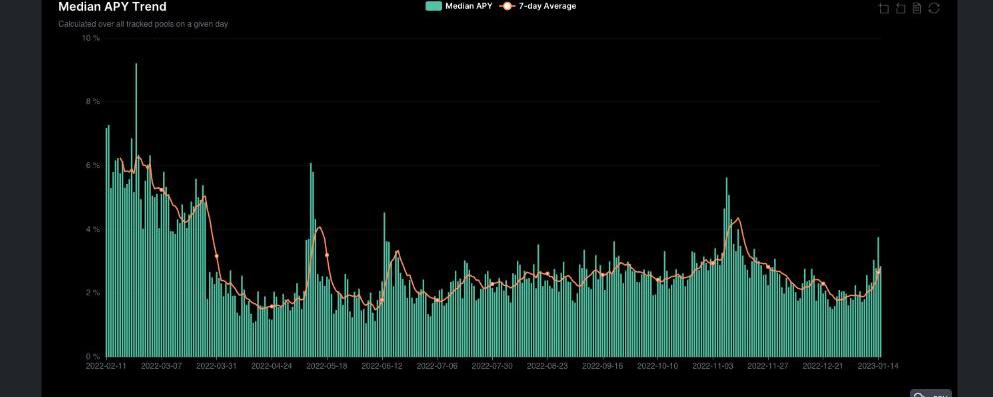Click the zoom reset back icon
The width and height of the screenshot is (993, 397).
pyautogui.click(x=901, y=8)
